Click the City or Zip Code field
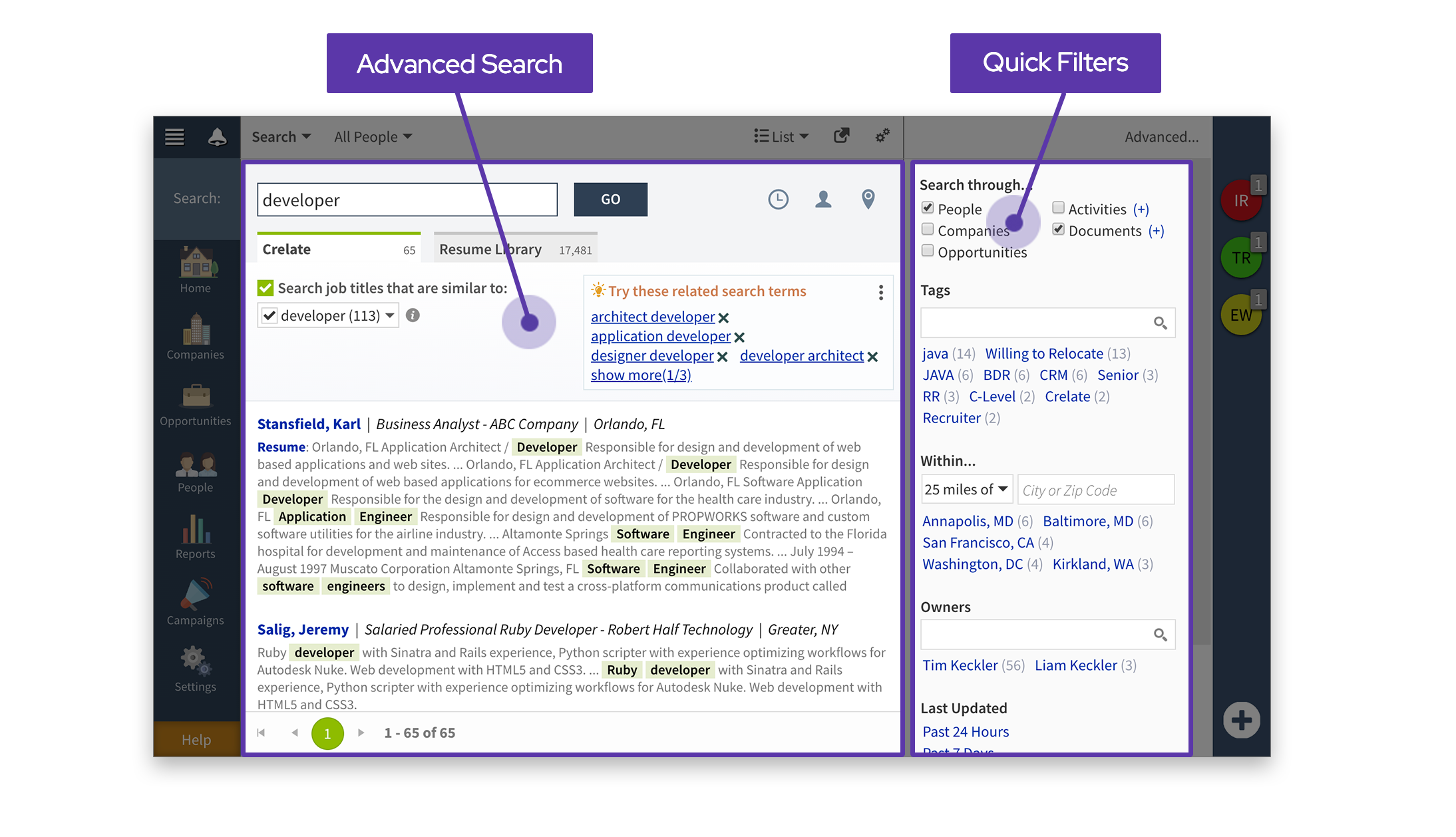Screen dimensions: 1456x837 (x=1095, y=490)
